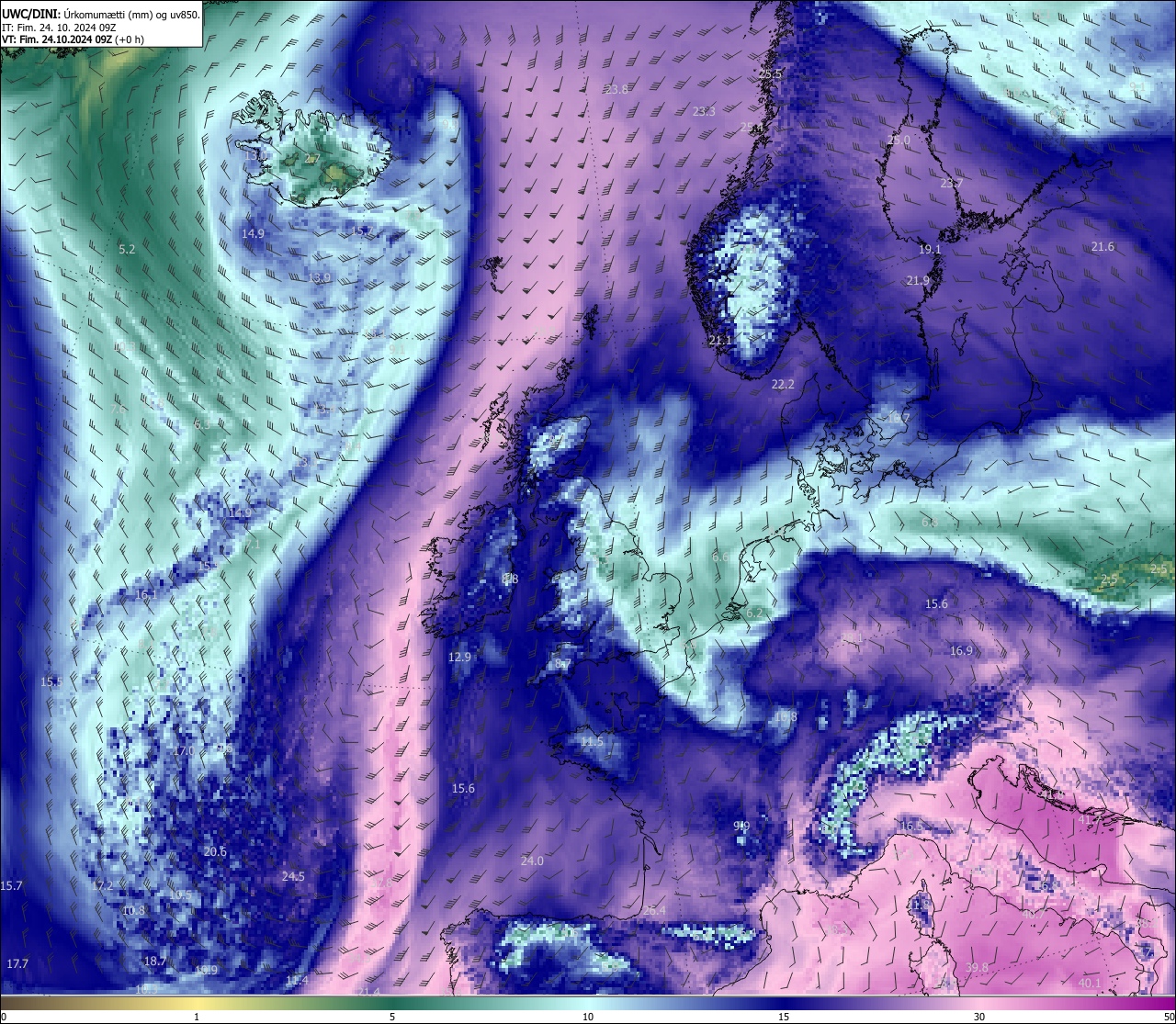Screen dimensions: 1176x1024
Task: Click the UWC/DINI Úrkomumætti title text
Action: click(x=100, y=14)
